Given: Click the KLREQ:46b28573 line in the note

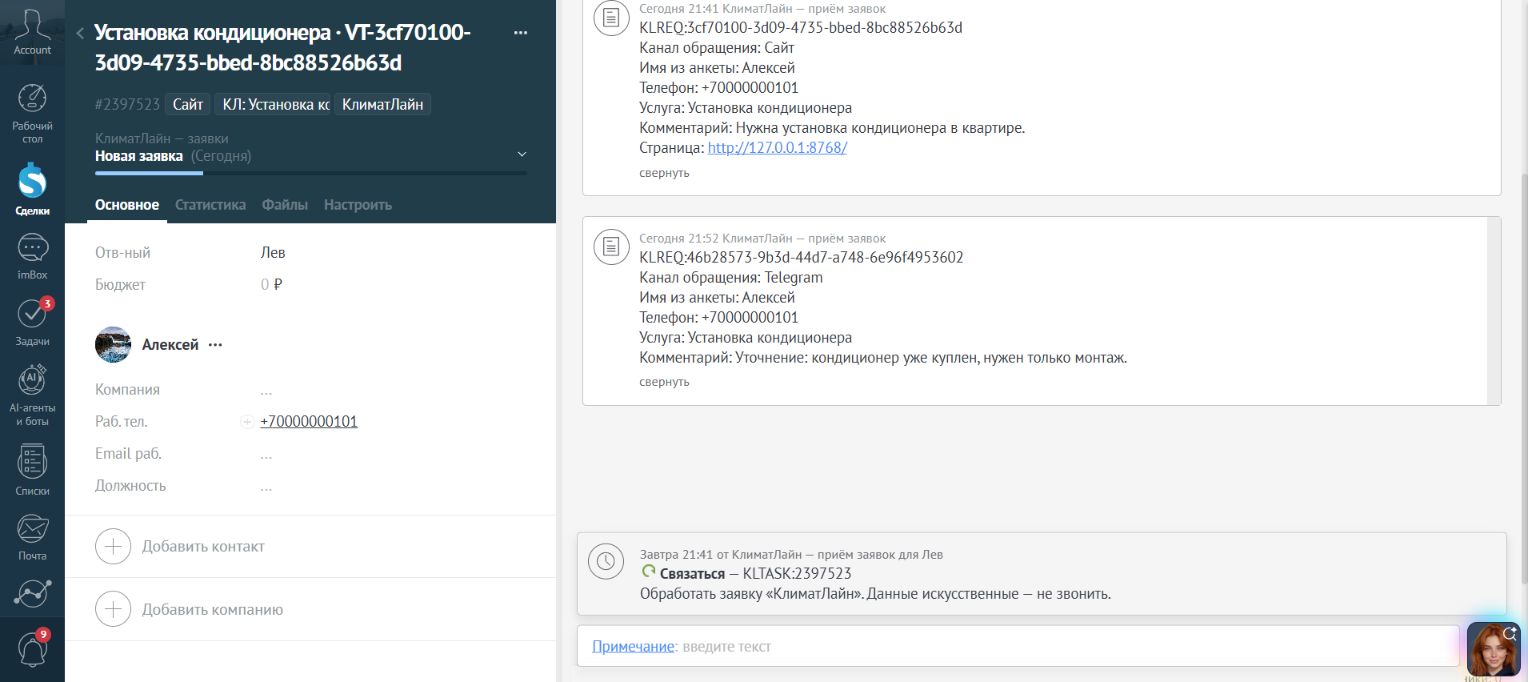Looking at the screenshot, I should click(801, 258).
